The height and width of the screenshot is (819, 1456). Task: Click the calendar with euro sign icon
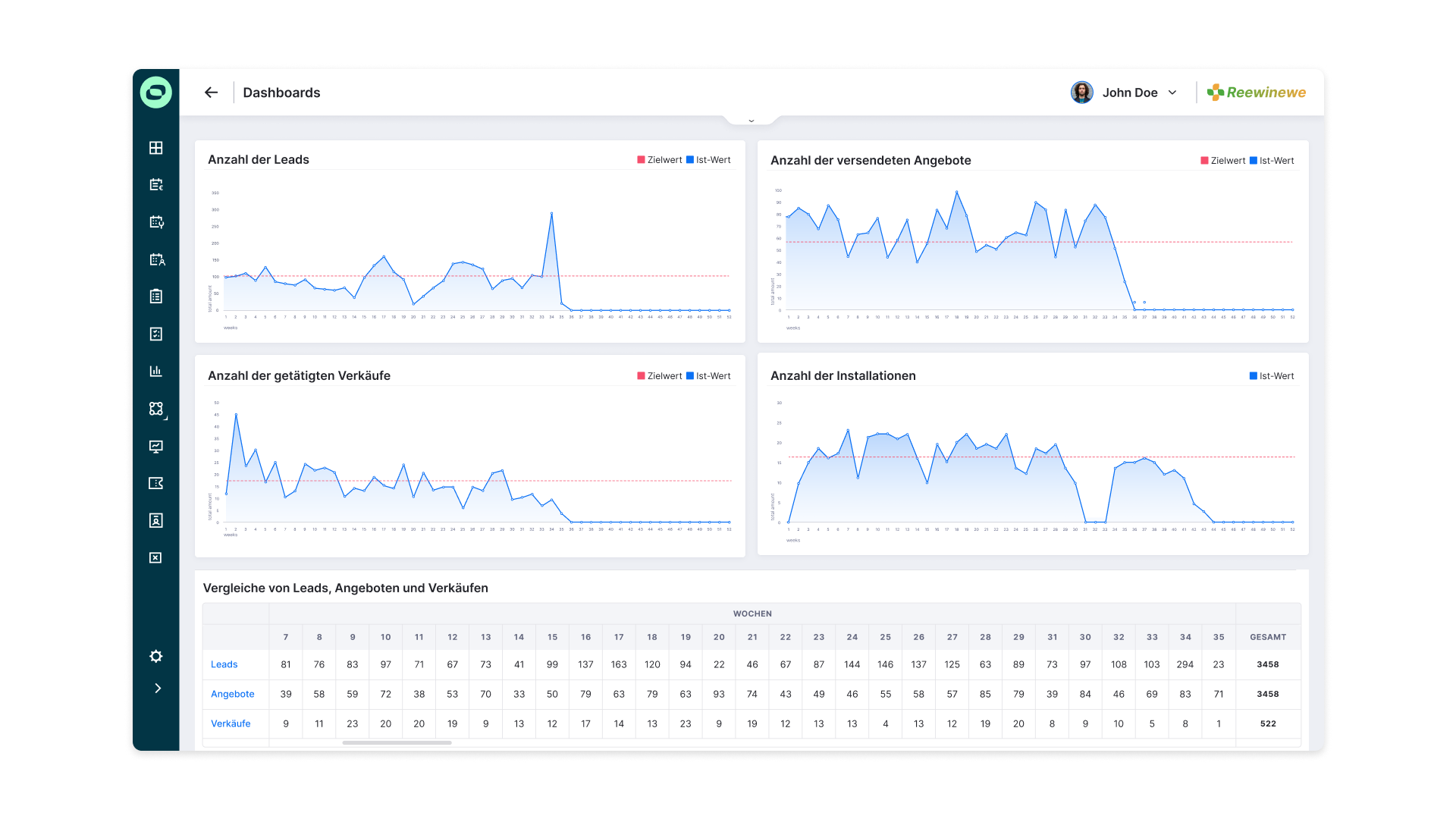coord(156,185)
